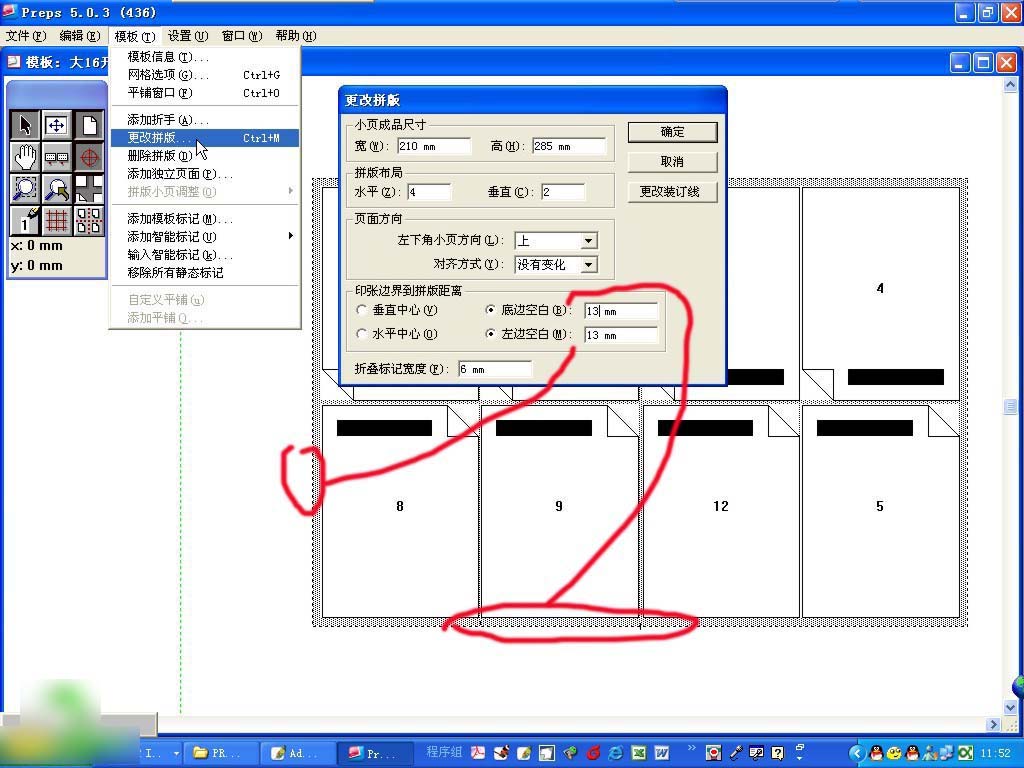Choose 添加独立页面 menu entry

tap(204, 174)
